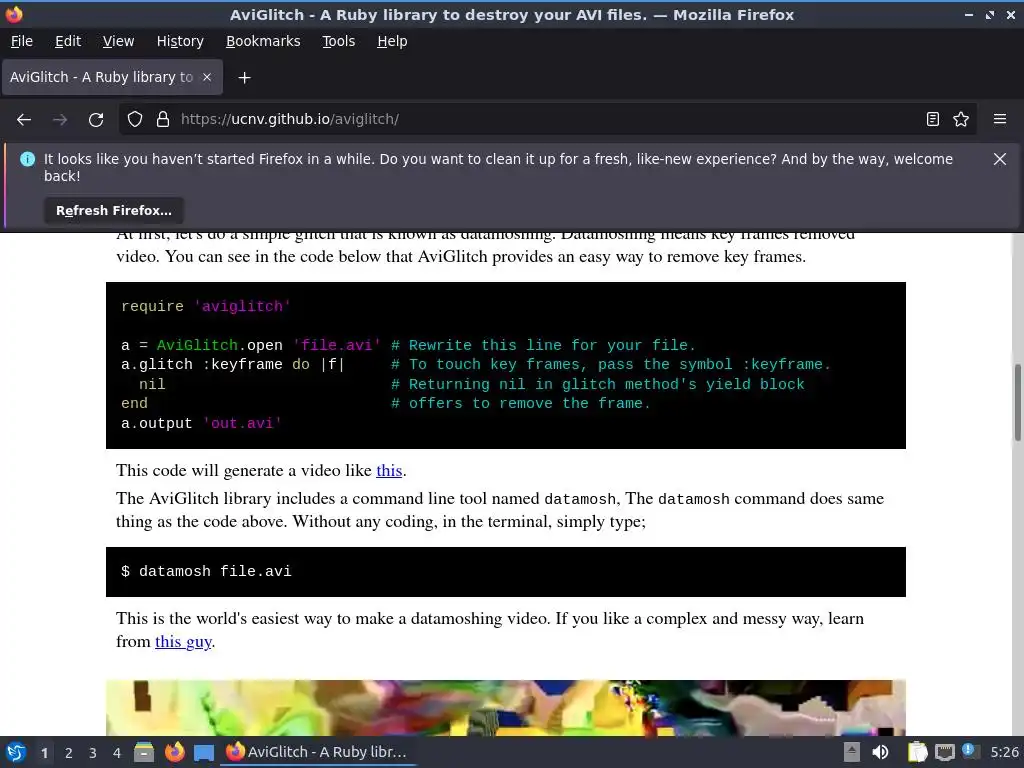Screen dimensions: 1024x768
Task: Follow the 'this' video link
Action: click(x=389, y=471)
